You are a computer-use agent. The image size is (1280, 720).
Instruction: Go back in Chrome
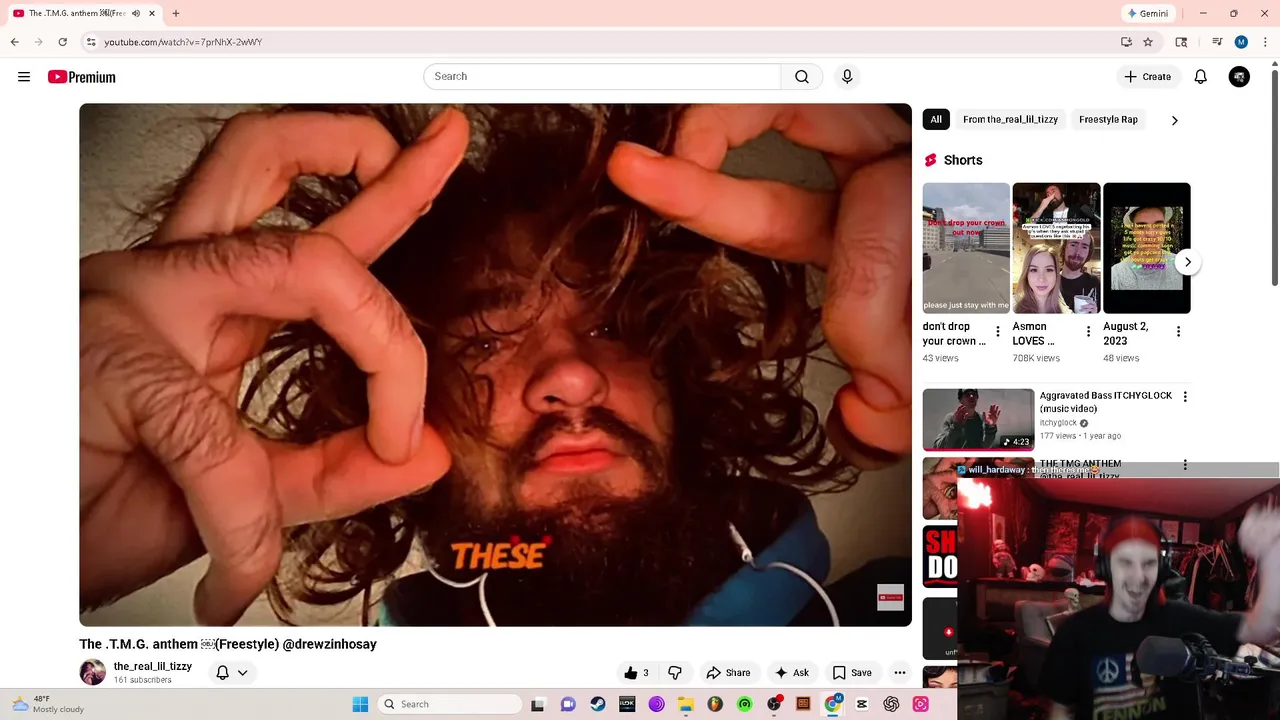coord(14,42)
